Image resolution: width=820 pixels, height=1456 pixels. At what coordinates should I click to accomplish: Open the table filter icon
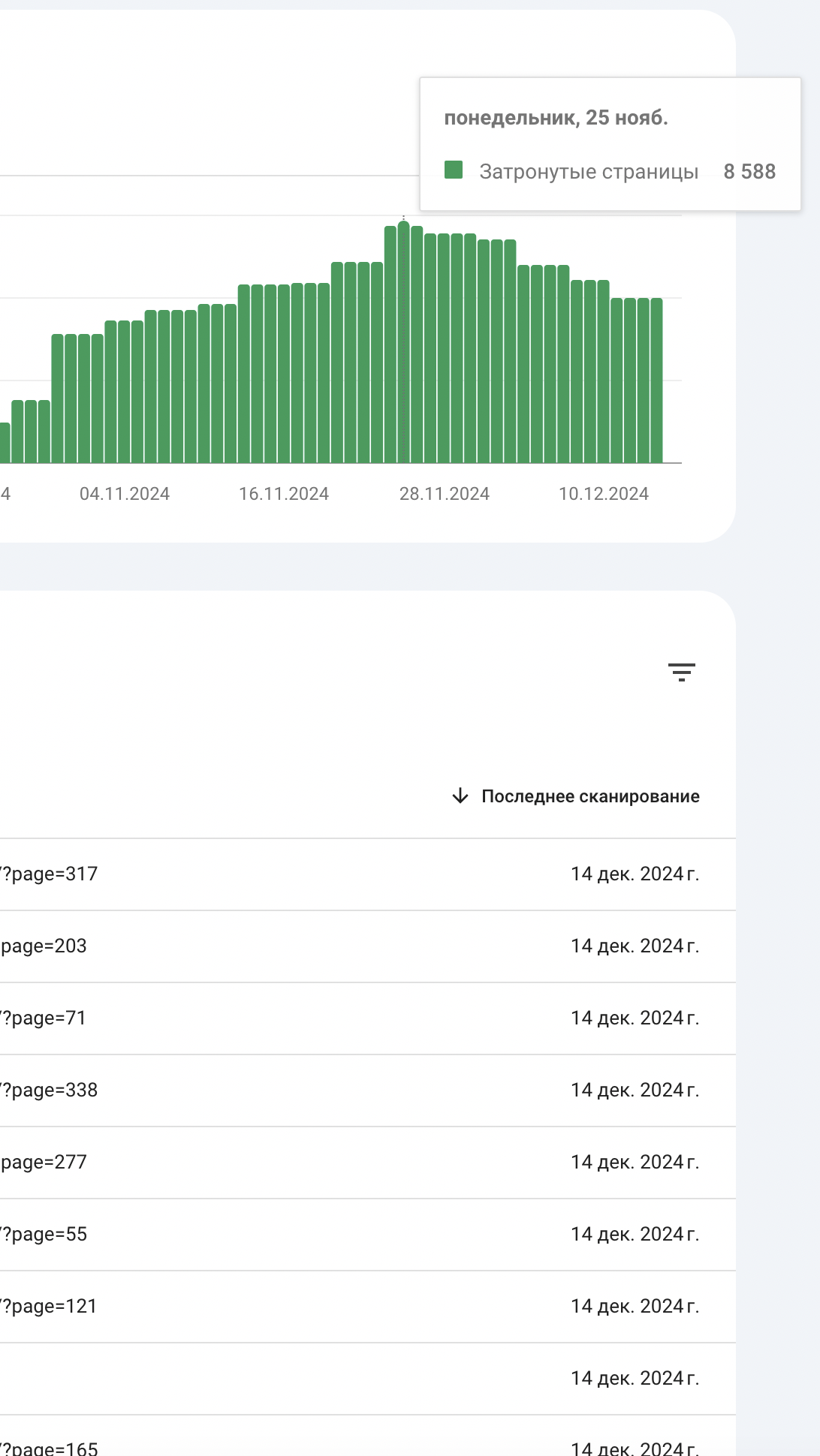click(x=681, y=672)
